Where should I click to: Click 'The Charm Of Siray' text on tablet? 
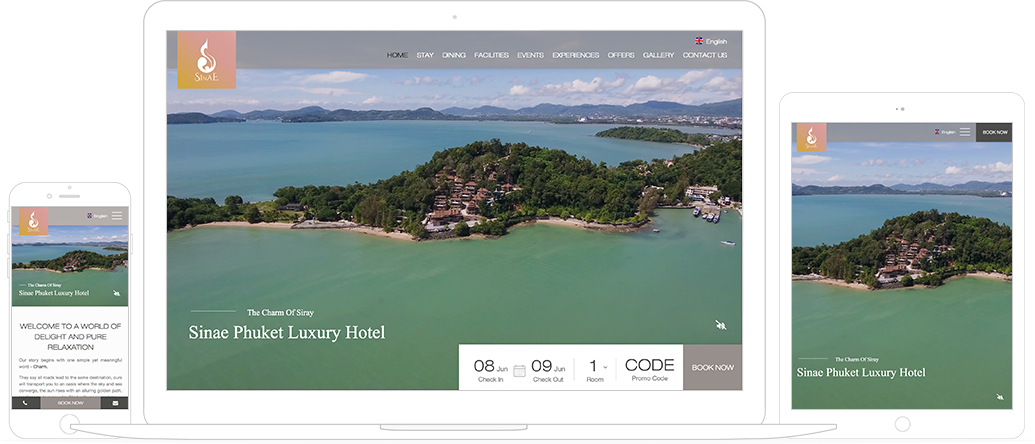[857, 360]
